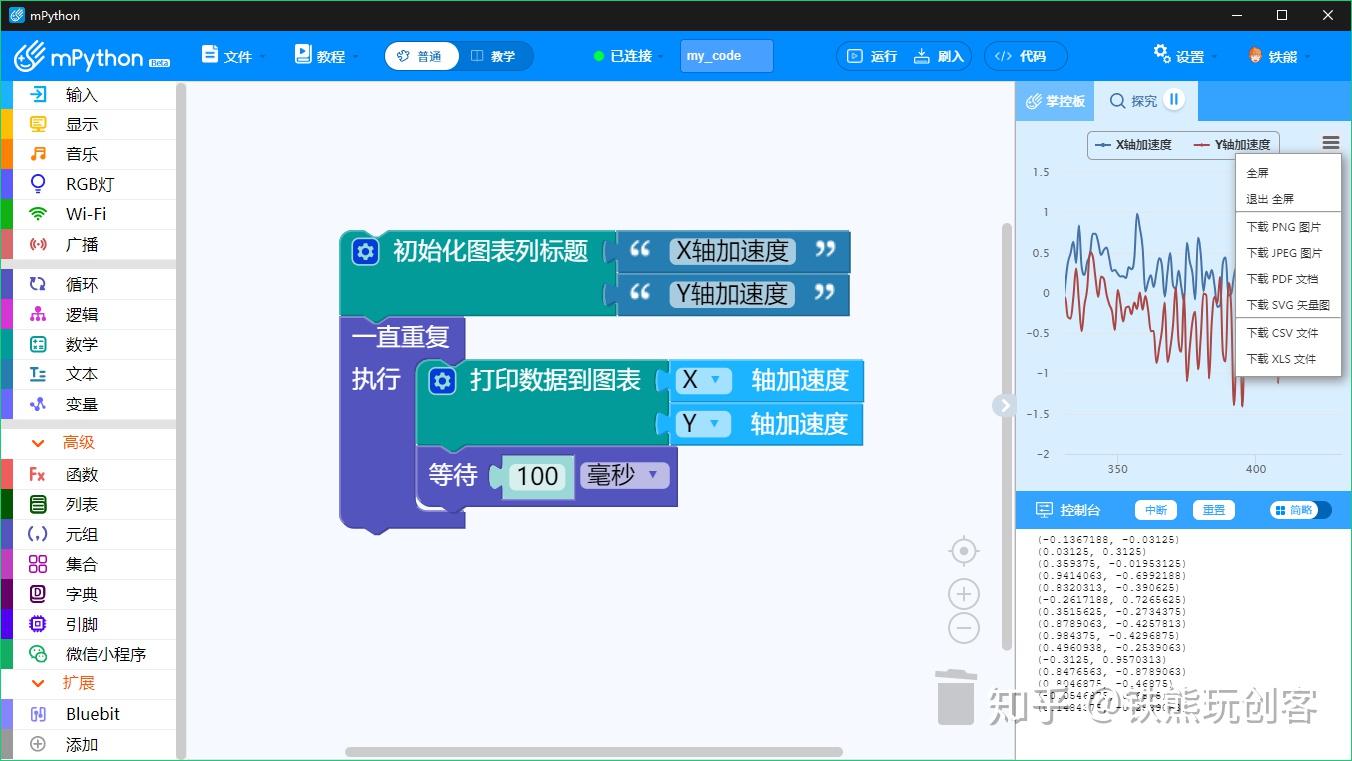Open the chart options hamburger menu
This screenshot has height=761, width=1352.
coord(1330,142)
